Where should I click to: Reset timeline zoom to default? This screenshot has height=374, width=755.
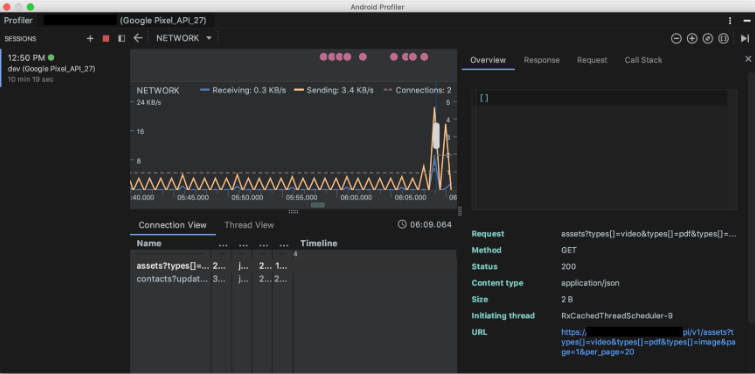pyautogui.click(x=707, y=39)
